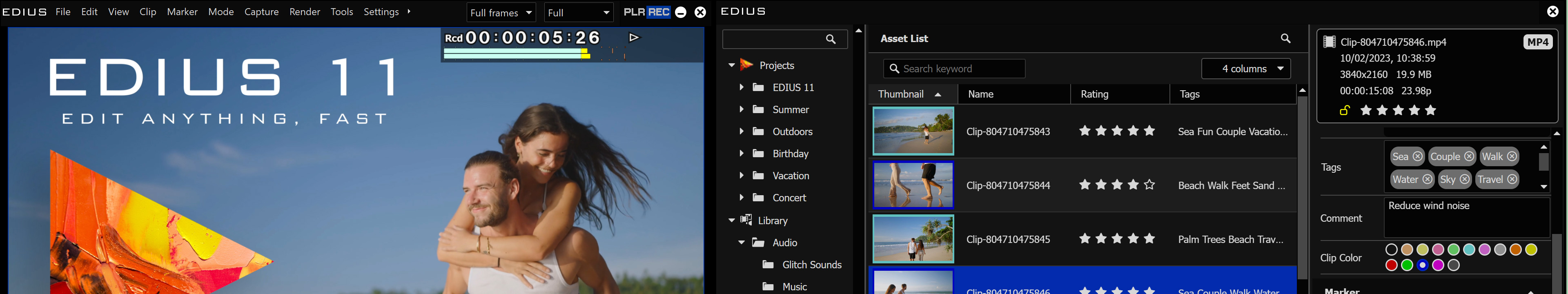Viewport: 1568px width, 294px height.
Task: Open the Settings menu
Action: [x=382, y=12]
